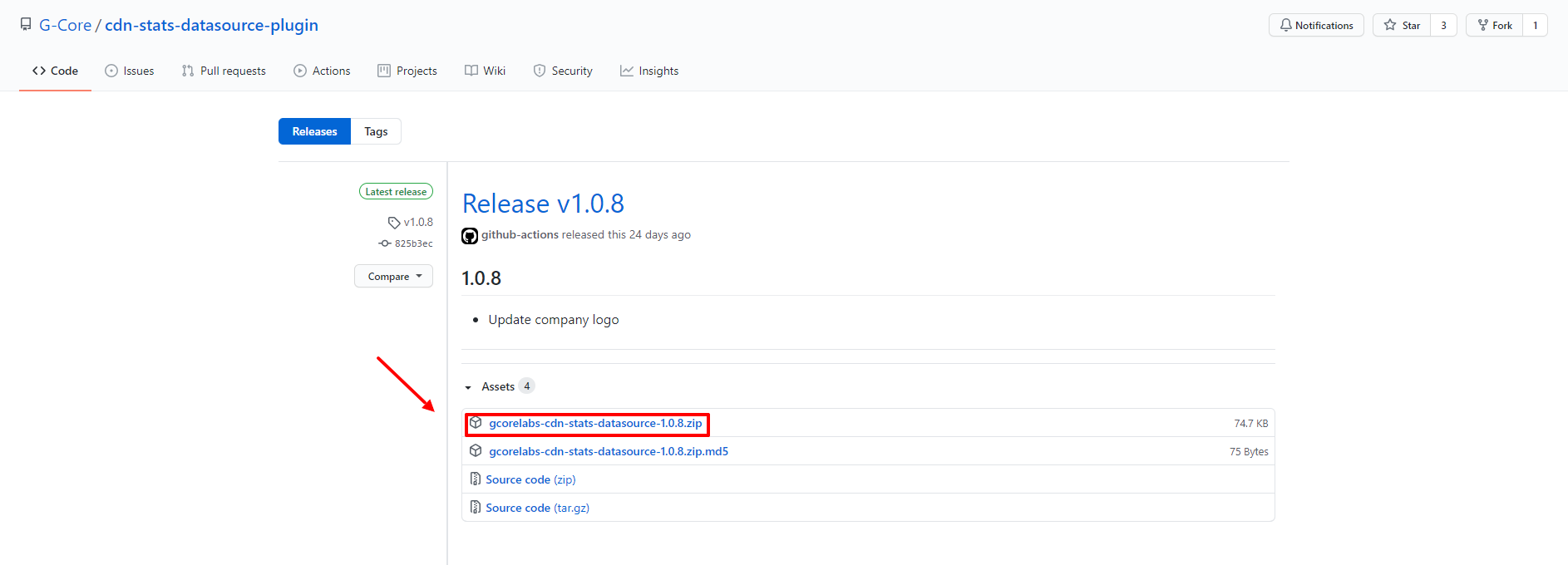Screen dimensions: 1568x565
Task: Download gcorelabs-cdn-stats-datasource-1.0.8.zip
Action: [x=595, y=423]
